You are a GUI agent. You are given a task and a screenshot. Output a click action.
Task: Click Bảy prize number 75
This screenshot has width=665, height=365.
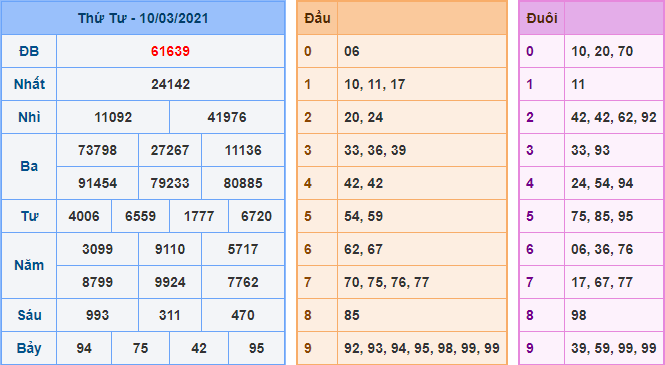pyautogui.click(x=140, y=348)
